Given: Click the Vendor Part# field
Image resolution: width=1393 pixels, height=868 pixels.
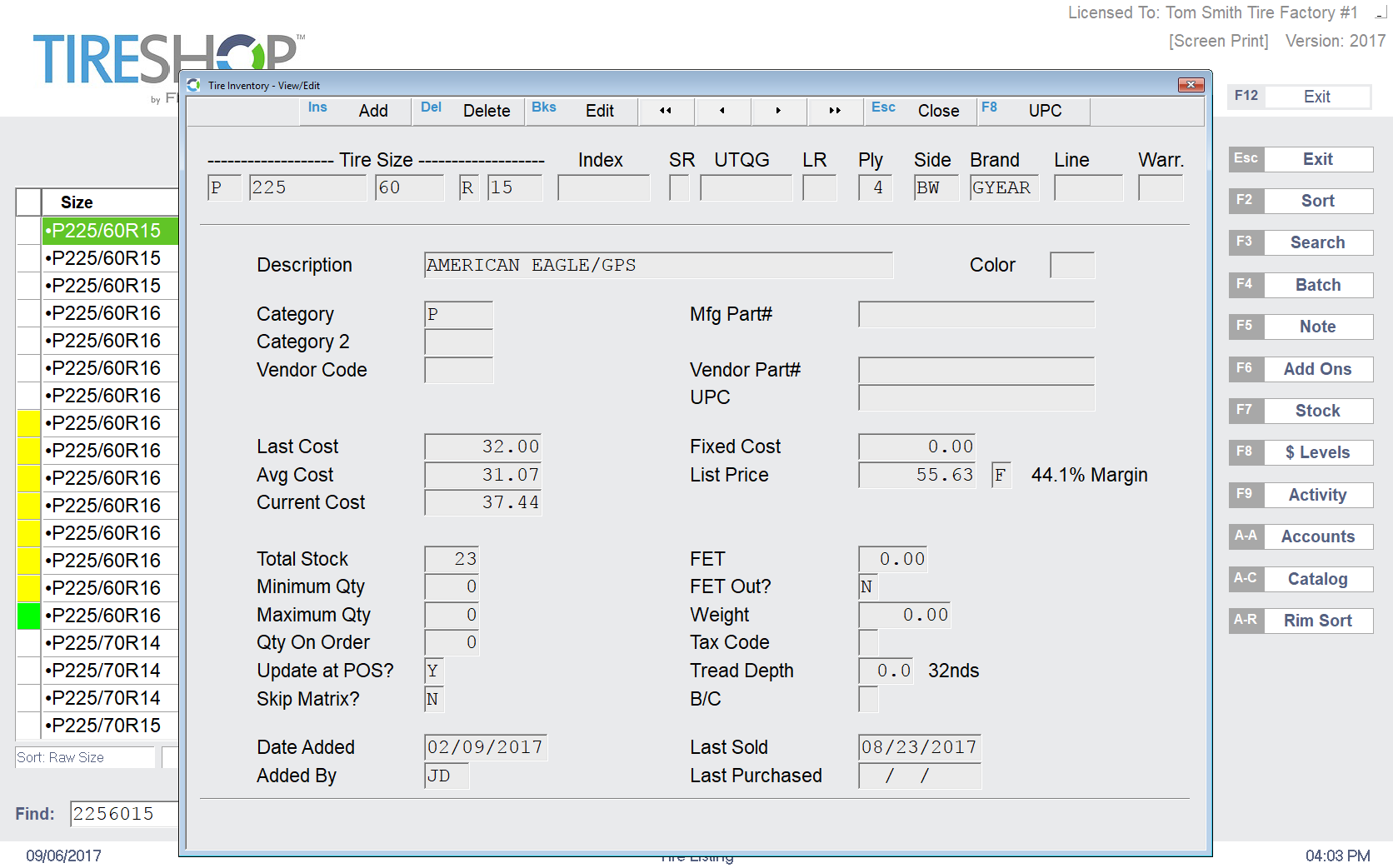Looking at the screenshot, I should pyautogui.click(x=976, y=370).
